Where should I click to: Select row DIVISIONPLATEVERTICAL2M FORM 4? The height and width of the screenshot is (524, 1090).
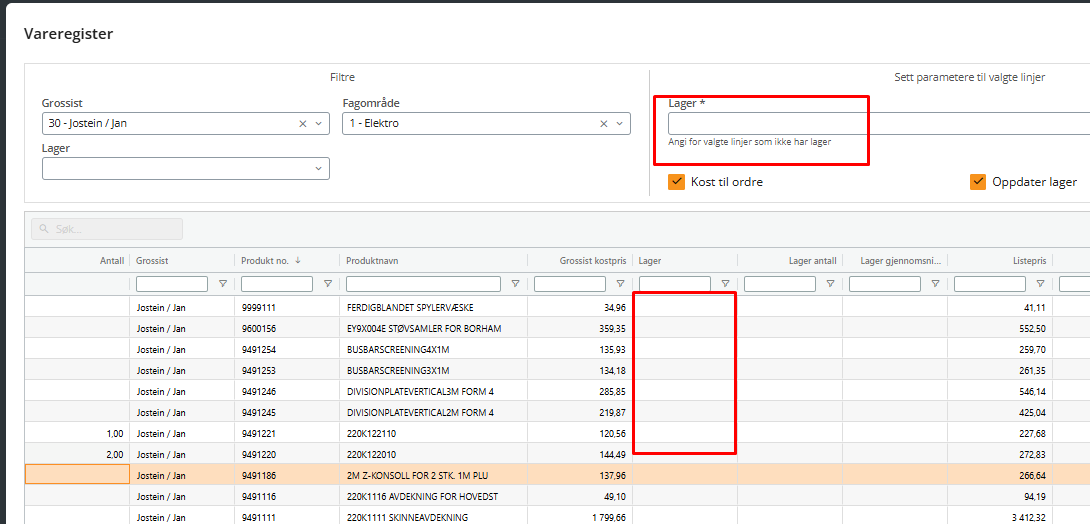coord(558,412)
